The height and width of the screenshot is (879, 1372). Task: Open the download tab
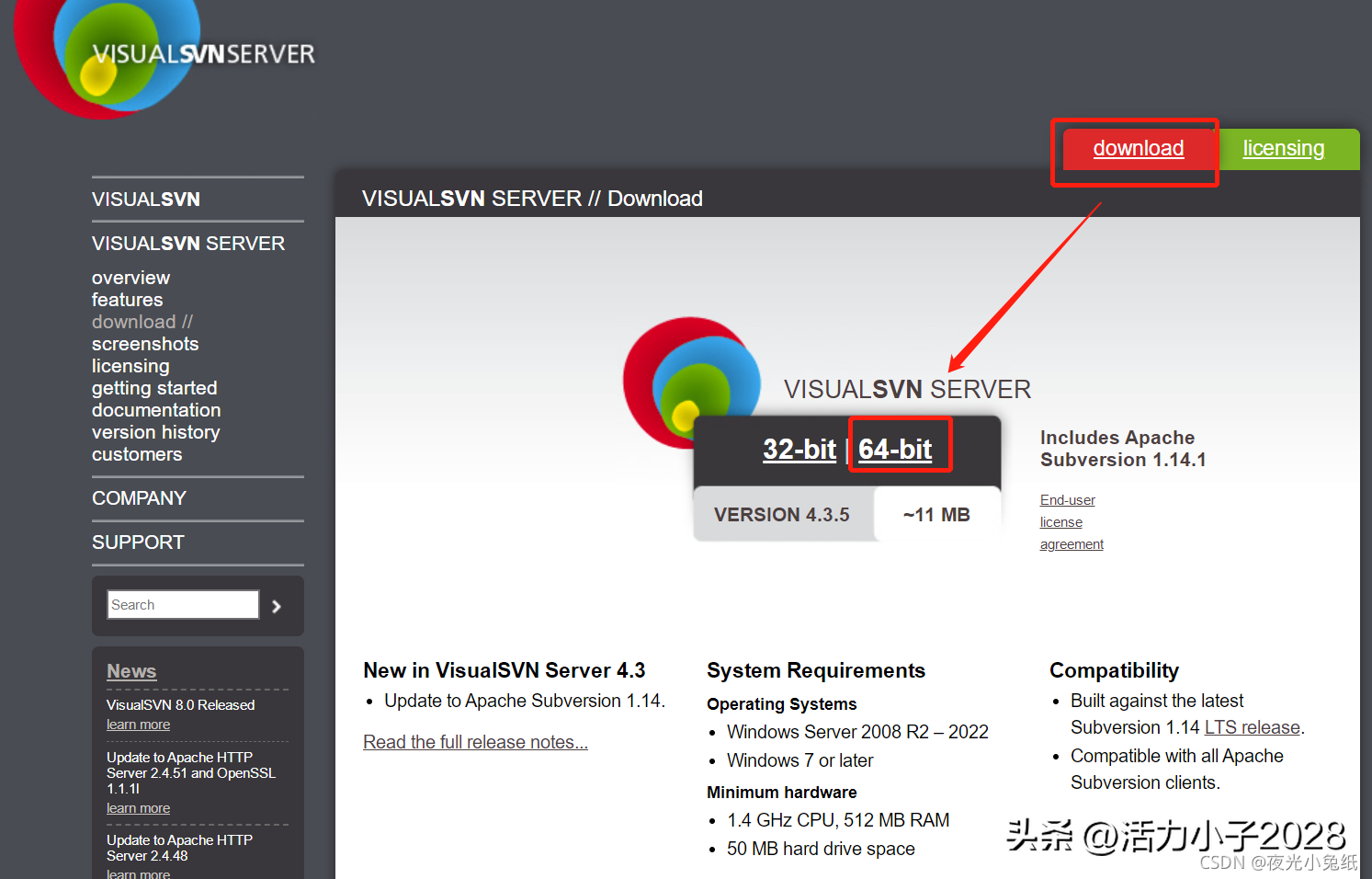pyautogui.click(x=1138, y=148)
